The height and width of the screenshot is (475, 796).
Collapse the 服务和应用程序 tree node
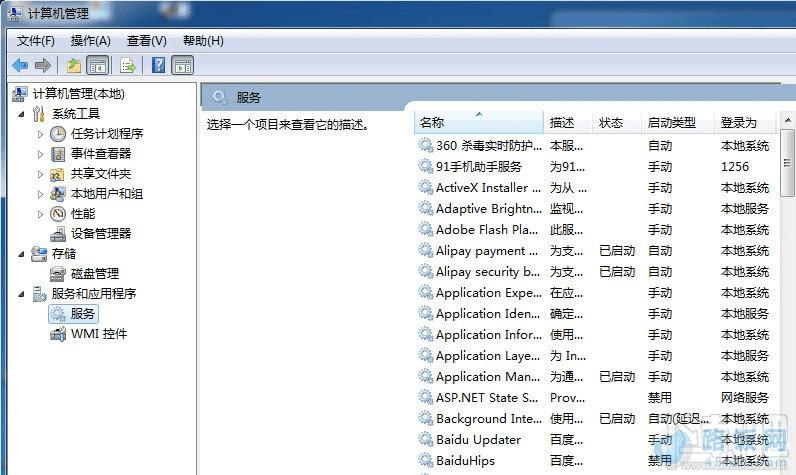pyautogui.click(x=21, y=294)
